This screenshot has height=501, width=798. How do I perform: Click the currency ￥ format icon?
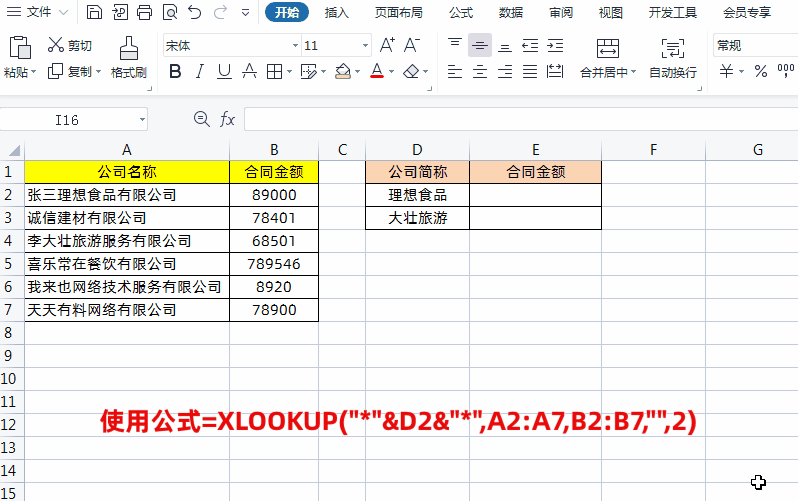726,71
